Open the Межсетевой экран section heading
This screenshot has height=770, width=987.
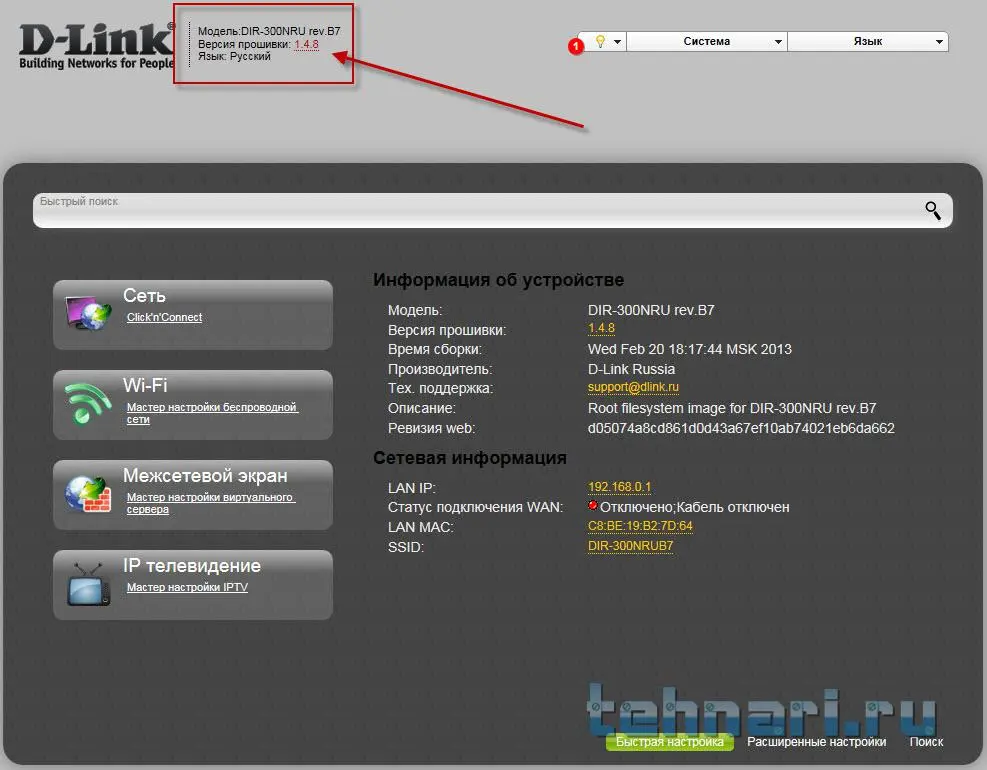(205, 475)
